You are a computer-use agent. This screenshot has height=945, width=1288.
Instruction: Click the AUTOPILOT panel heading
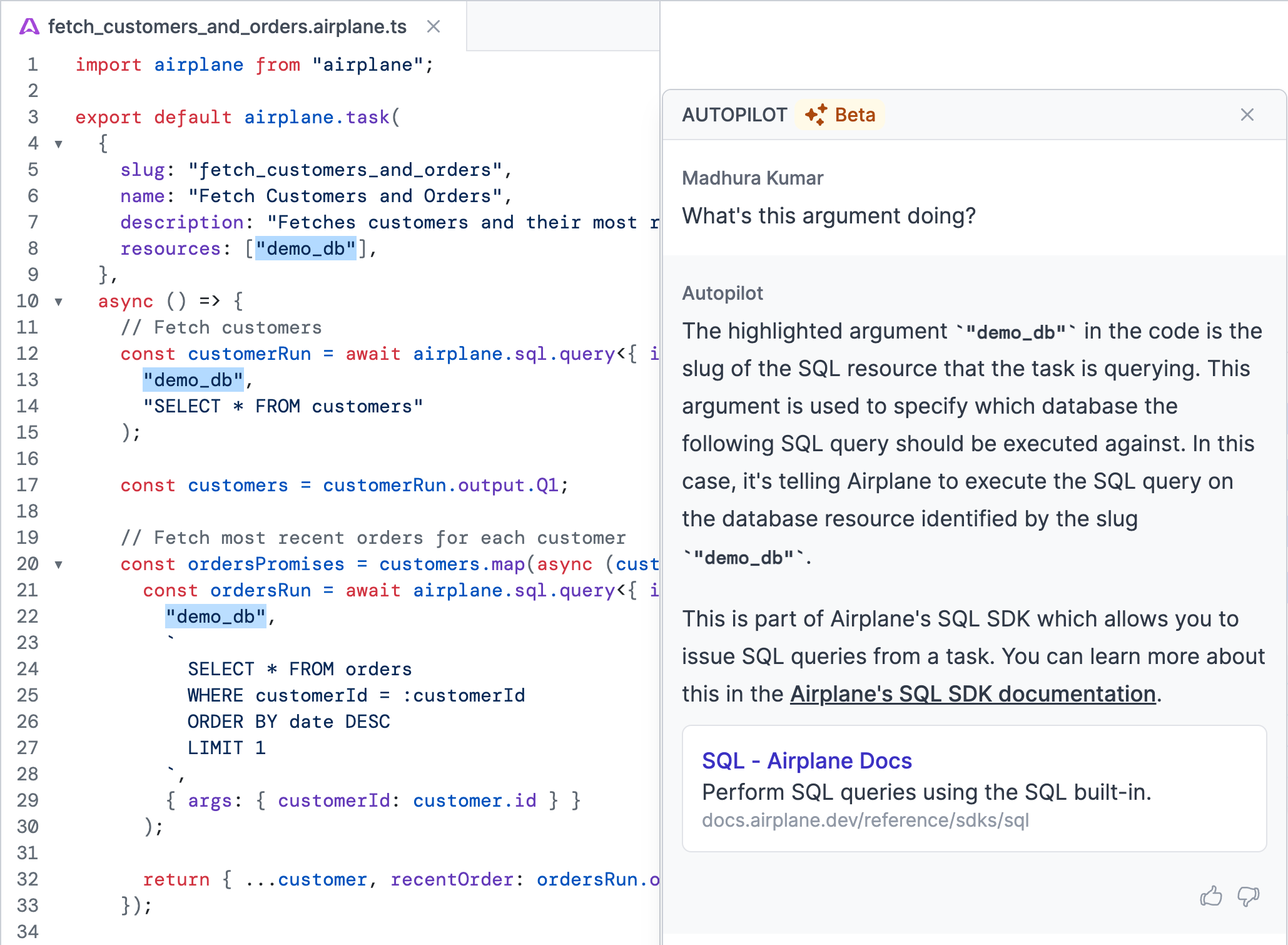click(734, 115)
